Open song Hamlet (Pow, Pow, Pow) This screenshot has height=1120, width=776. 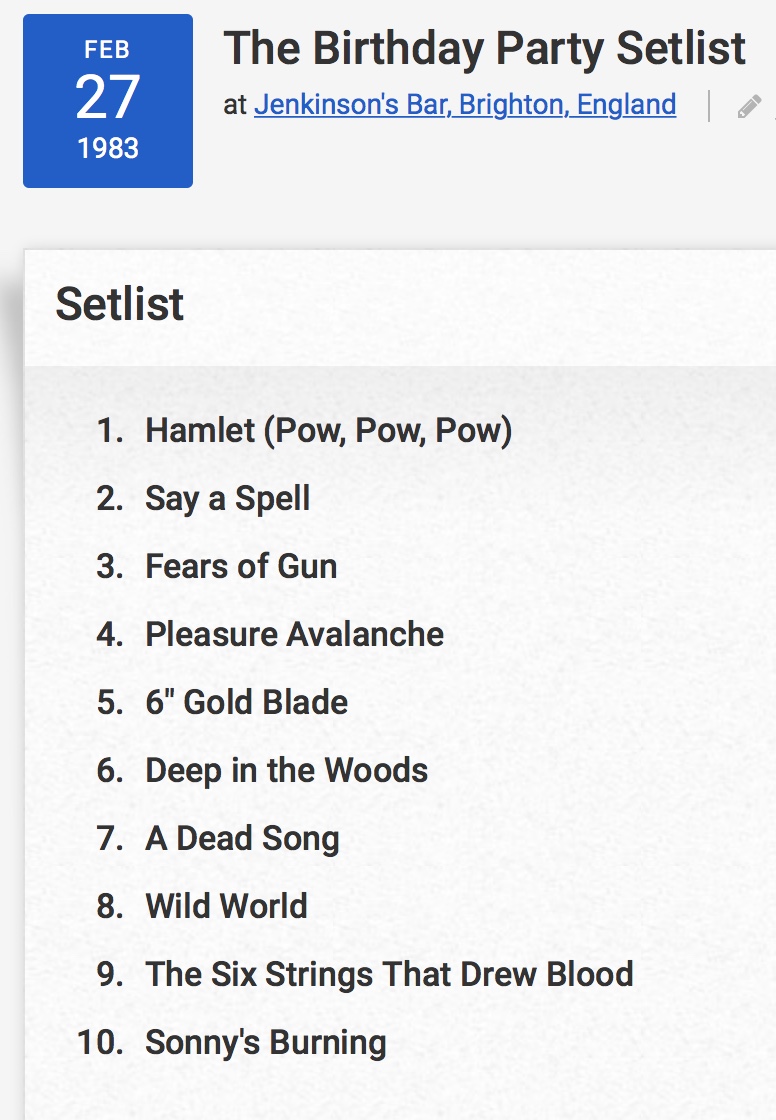pyautogui.click(x=329, y=431)
